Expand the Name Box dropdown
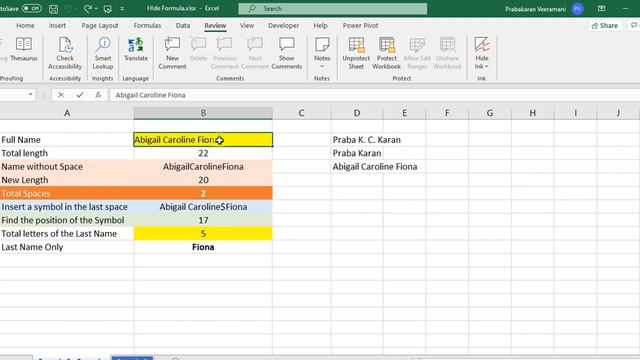The height and width of the screenshot is (360, 640). 30,95
